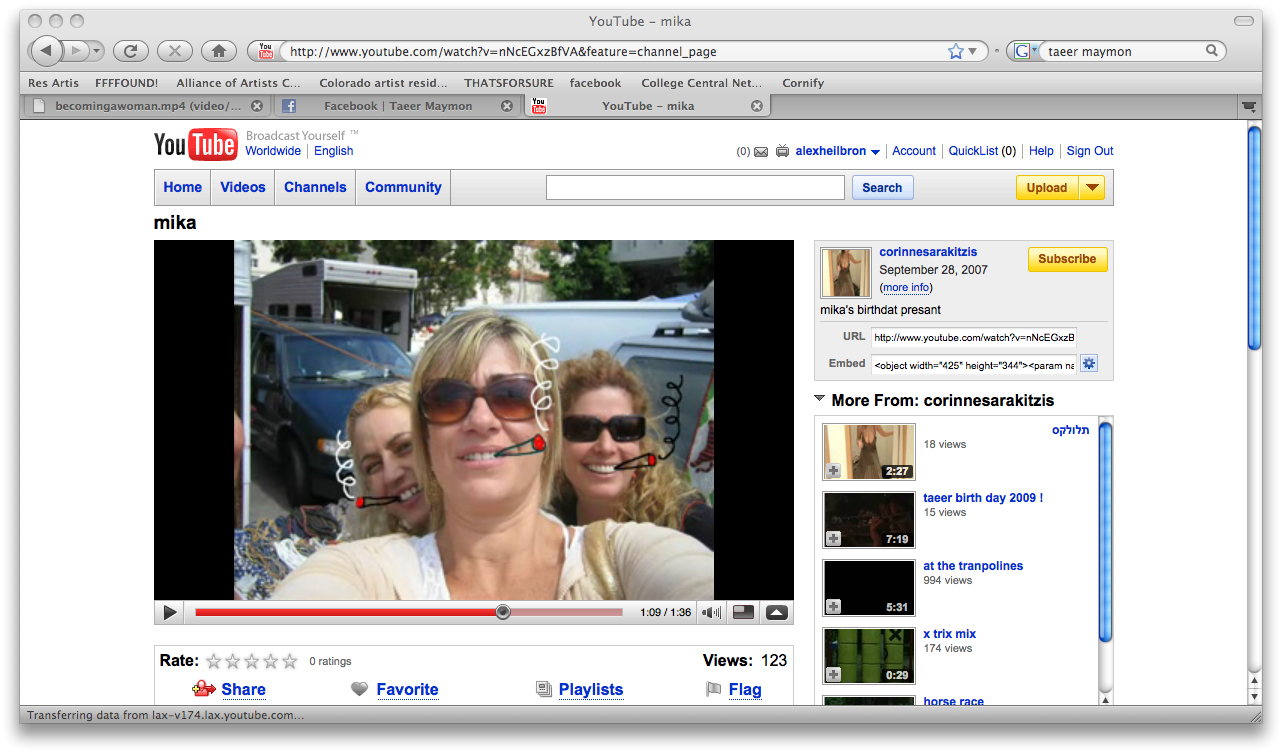Add תלוקס video to QuickList via plus icon
Screen dimensions: 1282x753
pyautogui.click(x=833, y=471)
